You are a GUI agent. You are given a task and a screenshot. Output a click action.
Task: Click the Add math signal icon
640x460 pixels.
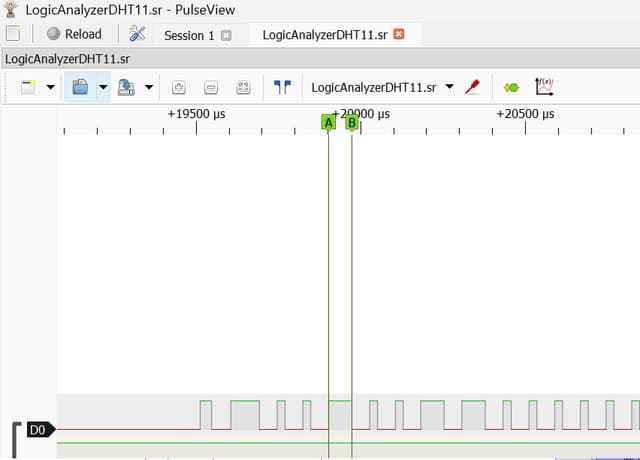(x=544, y=87)
